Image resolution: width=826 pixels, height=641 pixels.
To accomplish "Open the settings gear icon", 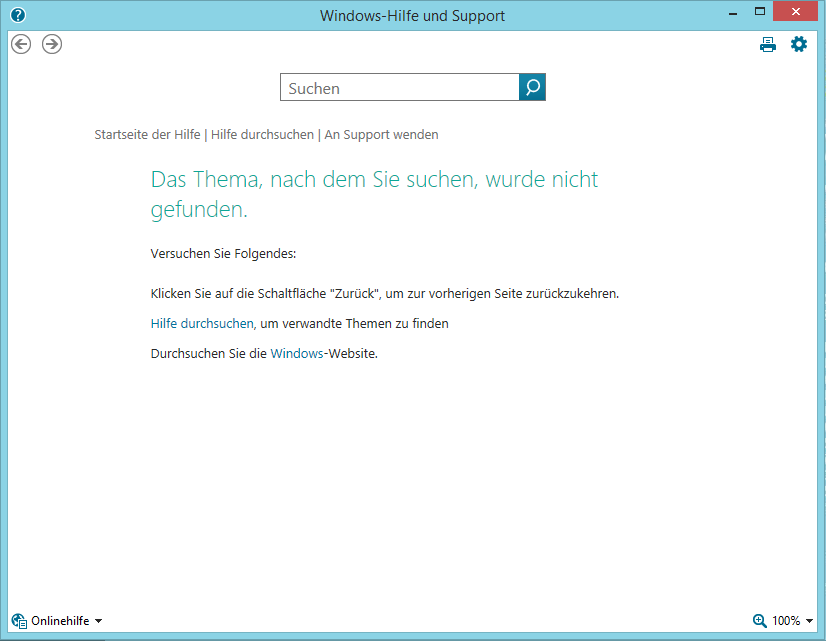I will click(x=798, y=44).
